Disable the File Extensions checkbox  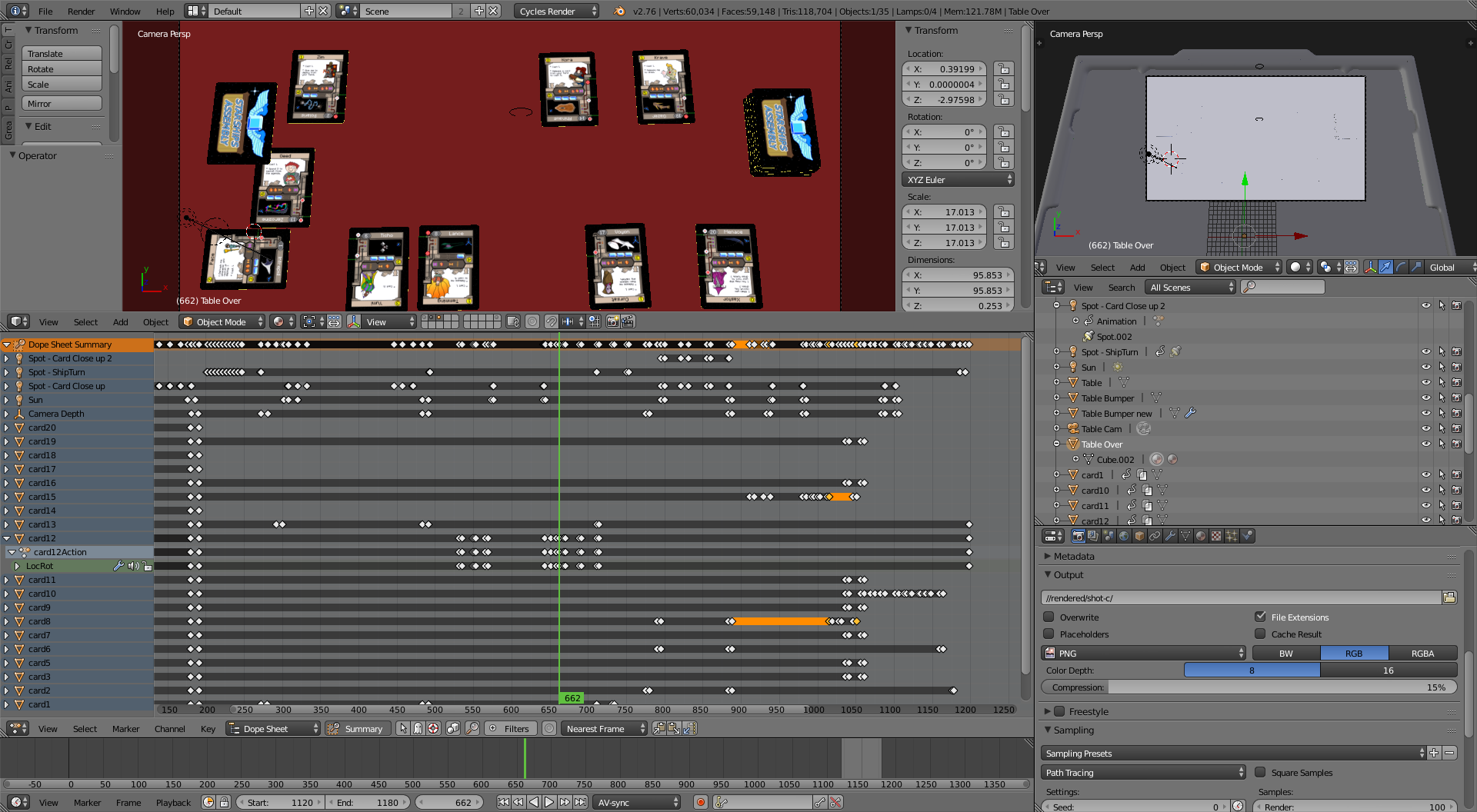[x=1260, y=617]
